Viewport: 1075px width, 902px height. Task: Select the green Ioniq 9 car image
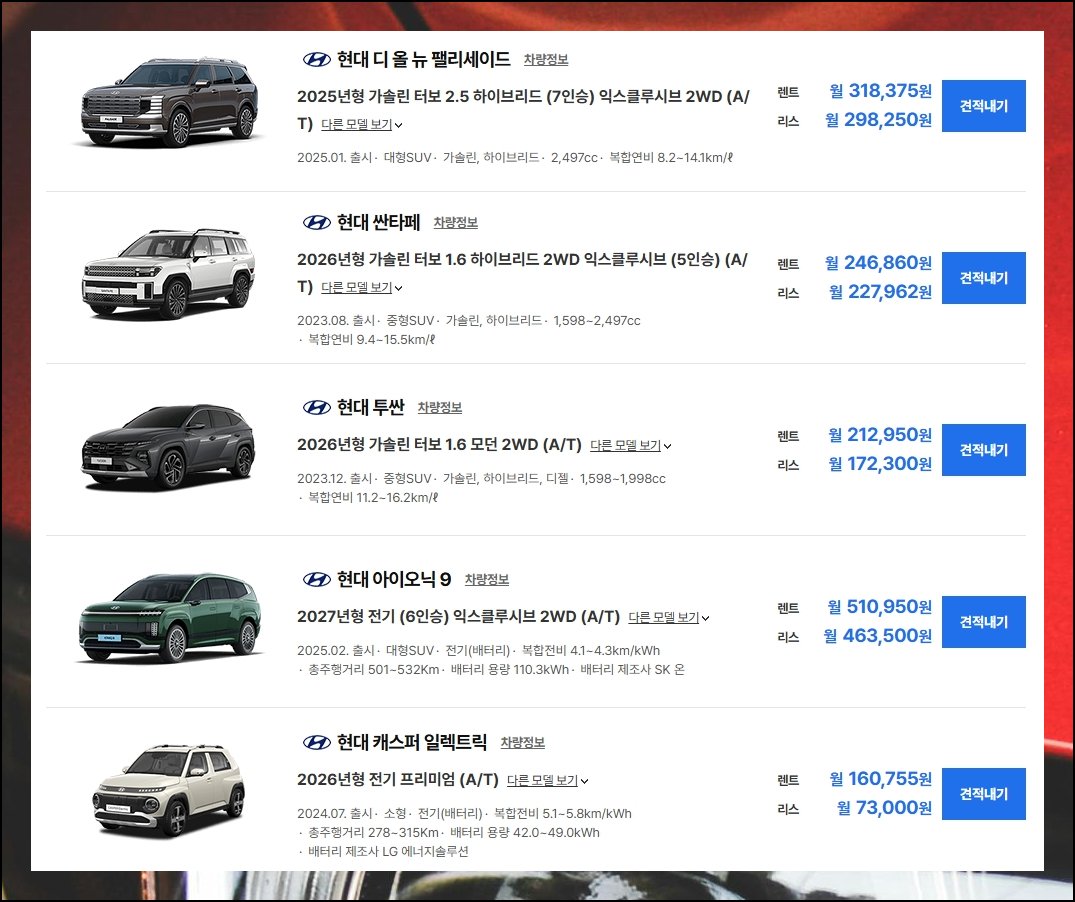coord(169,618)
